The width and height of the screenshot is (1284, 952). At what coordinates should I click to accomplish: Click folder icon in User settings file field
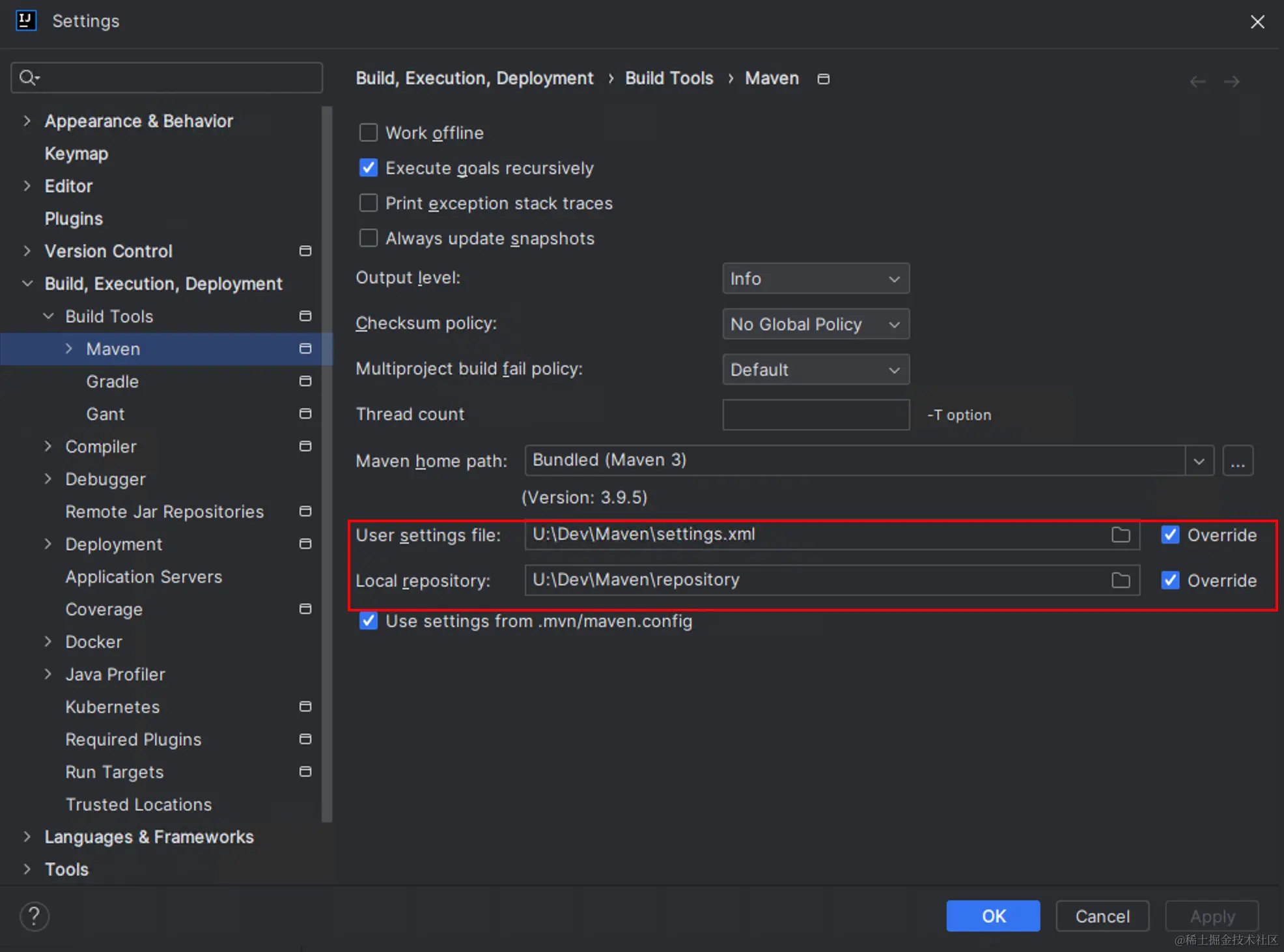coord(1121,535)
